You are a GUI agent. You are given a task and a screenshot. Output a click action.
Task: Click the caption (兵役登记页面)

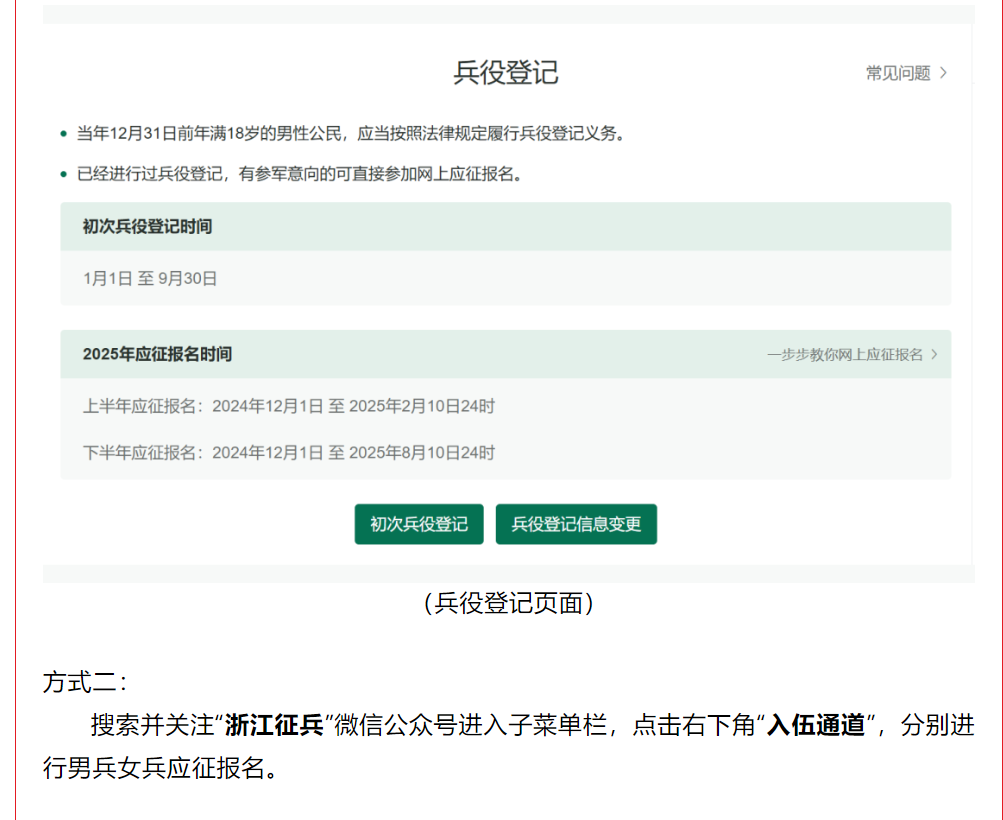coord(508,603)
